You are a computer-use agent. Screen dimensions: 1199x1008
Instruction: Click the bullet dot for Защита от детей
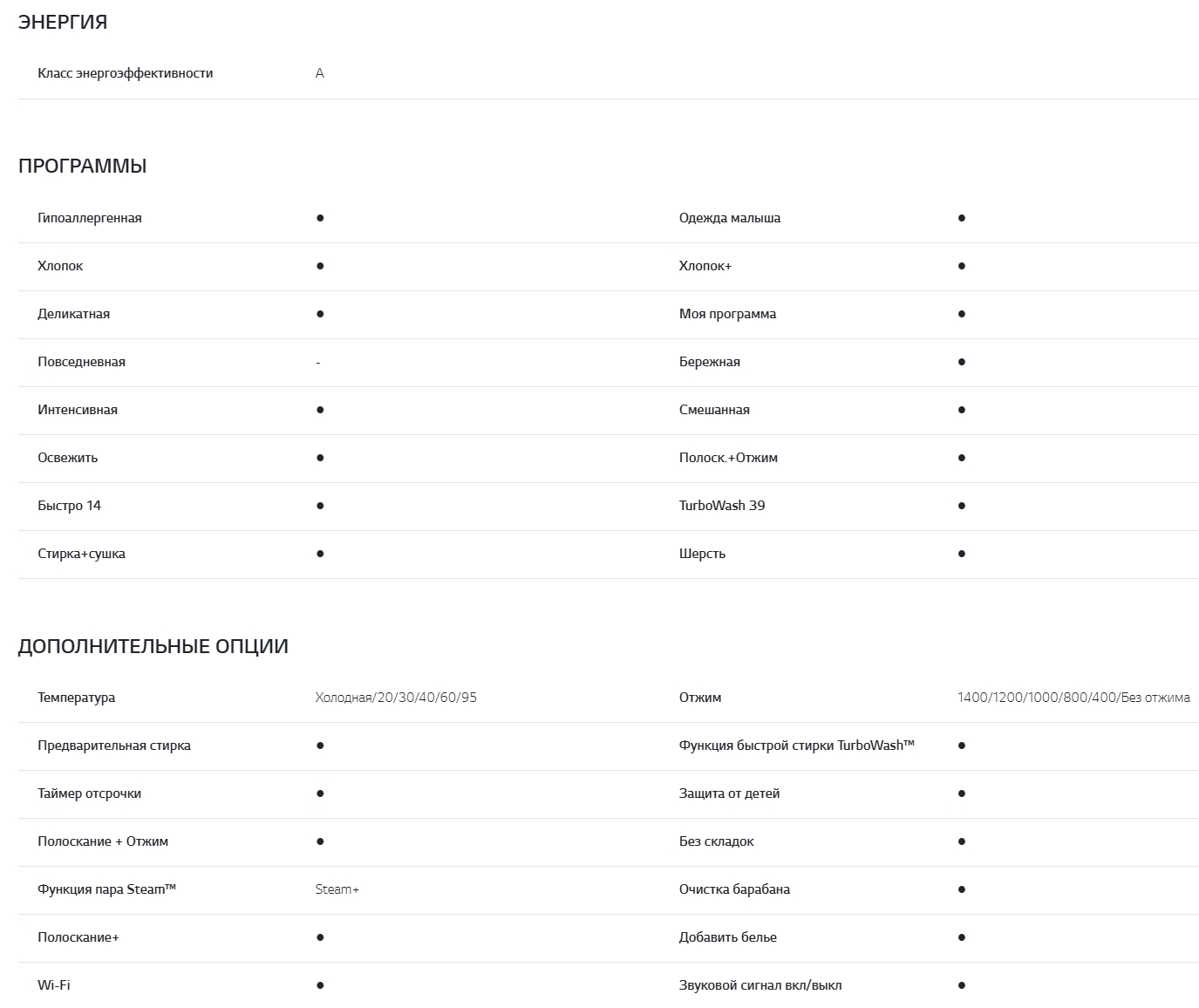[961, 793]
